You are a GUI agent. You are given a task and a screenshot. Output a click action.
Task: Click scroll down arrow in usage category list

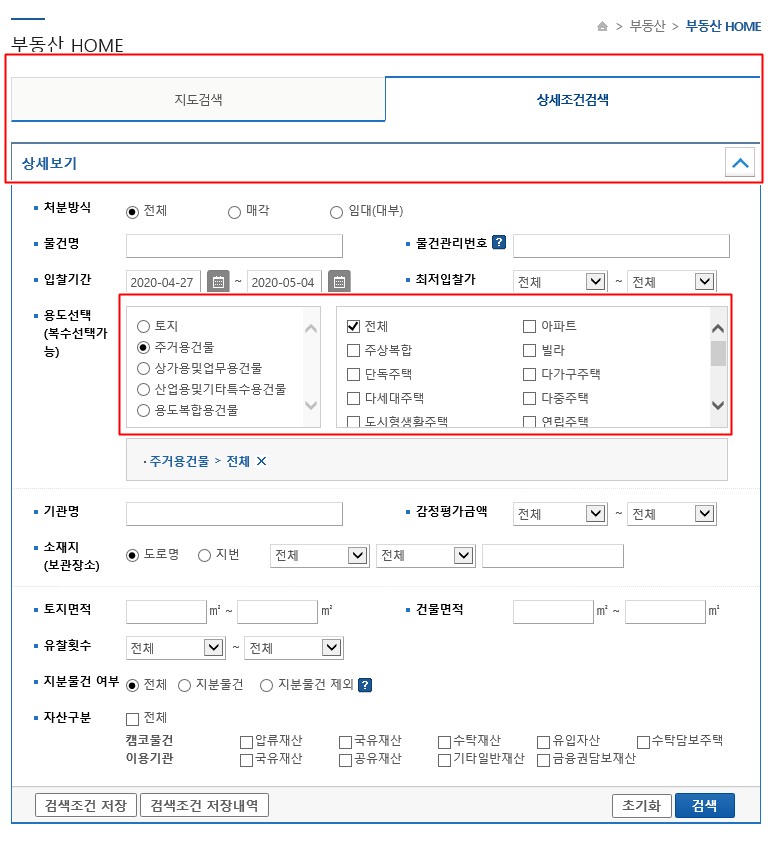pyautogui.click(x=311, y=405)
